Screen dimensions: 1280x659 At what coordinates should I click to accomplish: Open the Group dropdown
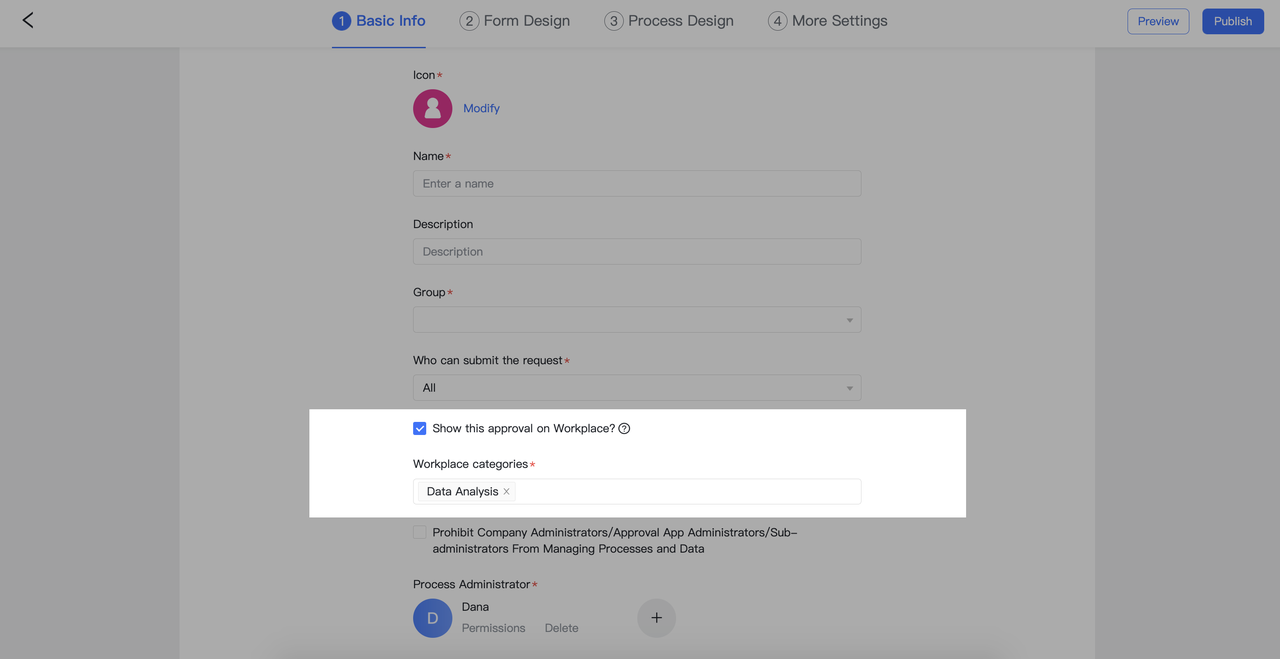coord(636,320)
